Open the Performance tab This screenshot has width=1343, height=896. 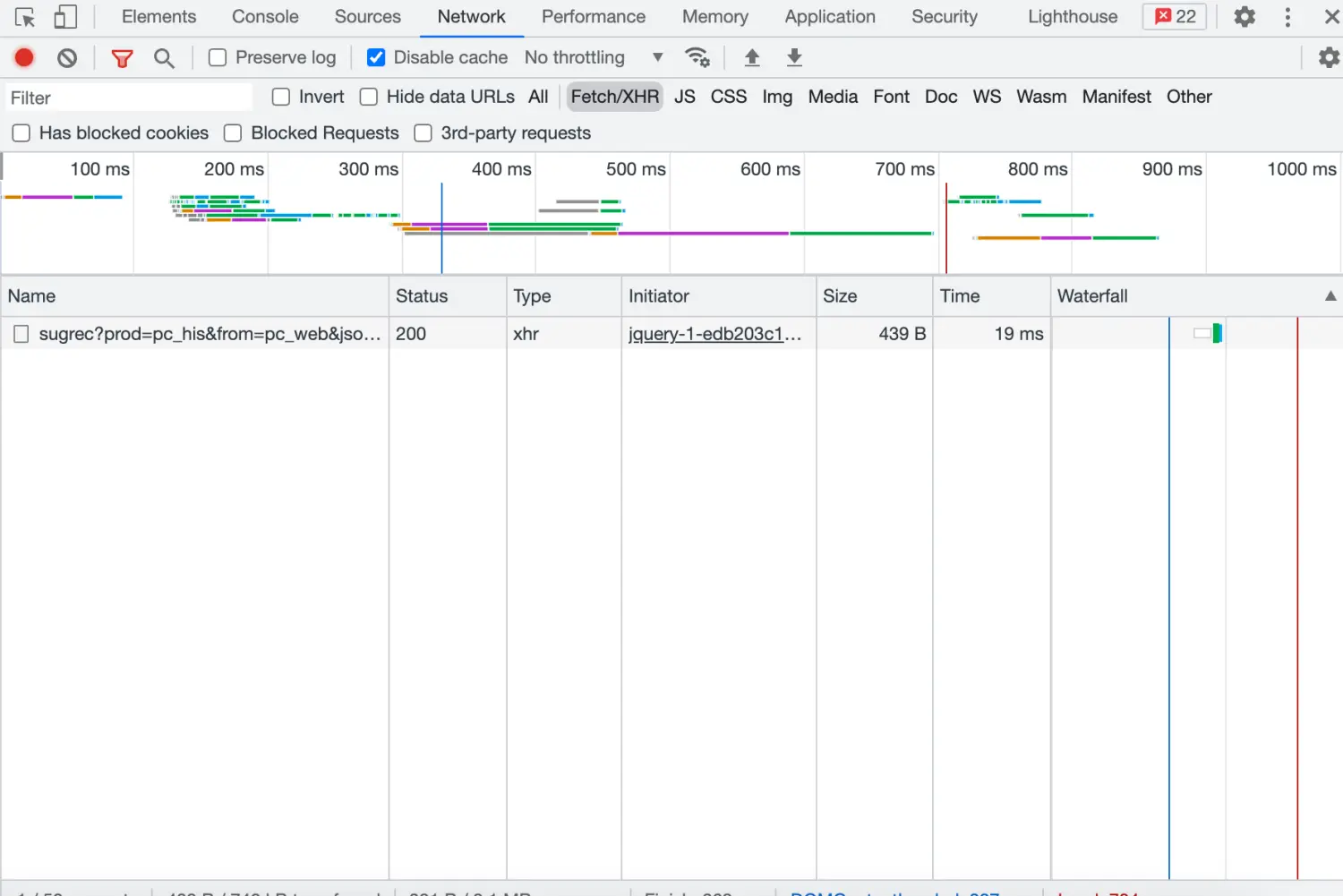[594, 17]
